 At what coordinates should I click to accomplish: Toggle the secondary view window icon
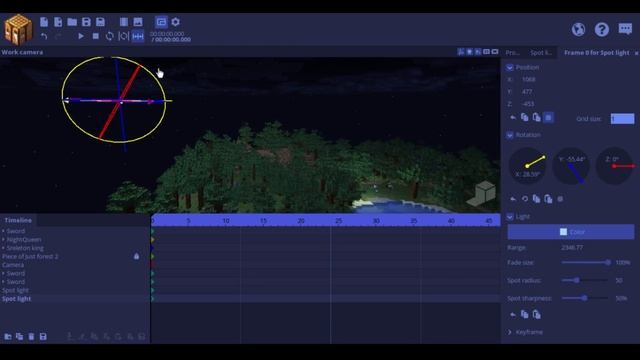(161, 22)
